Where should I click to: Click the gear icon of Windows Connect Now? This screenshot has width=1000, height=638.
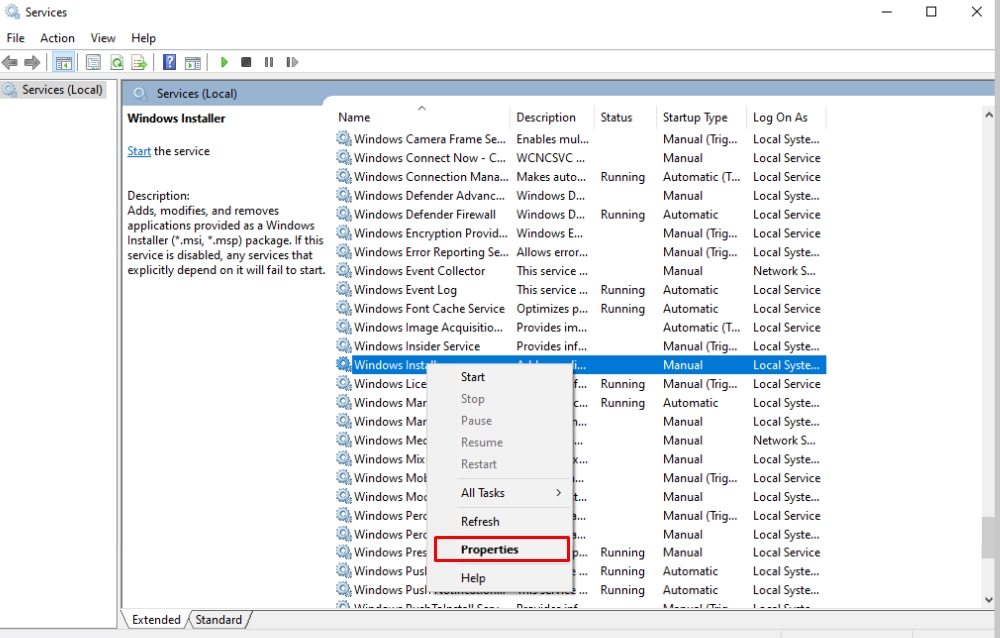[344, 157]
